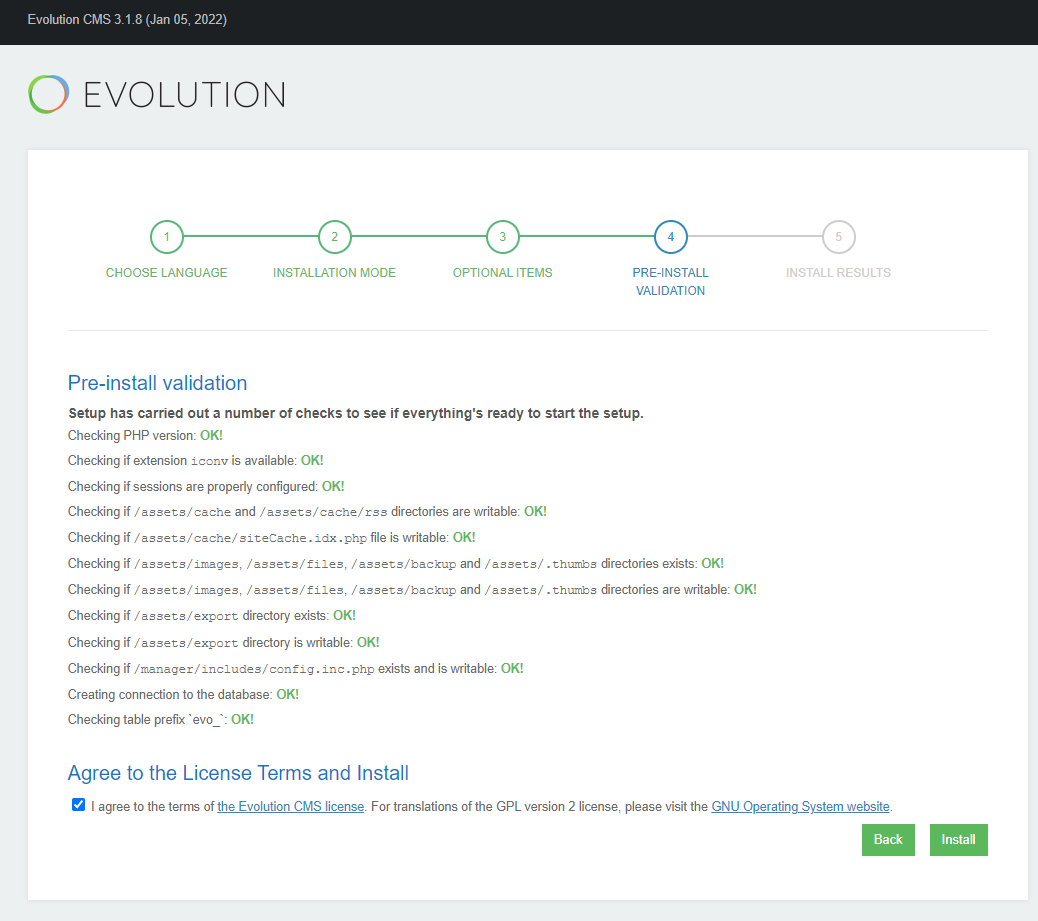Open the OPTIONAL ITEMS step label
1038x921 pixels.
(502, 272)
